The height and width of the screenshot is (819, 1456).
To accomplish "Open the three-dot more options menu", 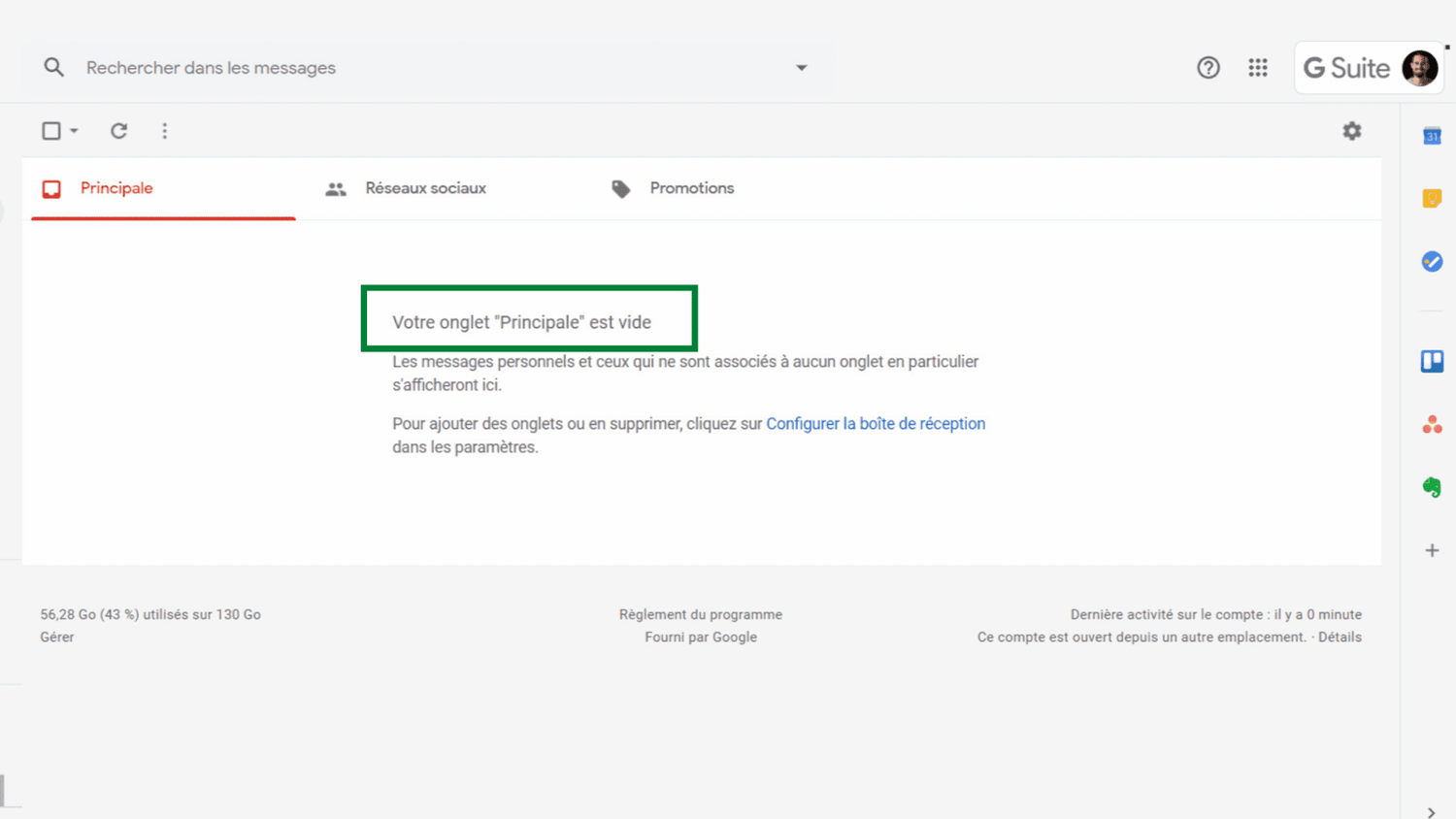I will click(x=165, y=131).
